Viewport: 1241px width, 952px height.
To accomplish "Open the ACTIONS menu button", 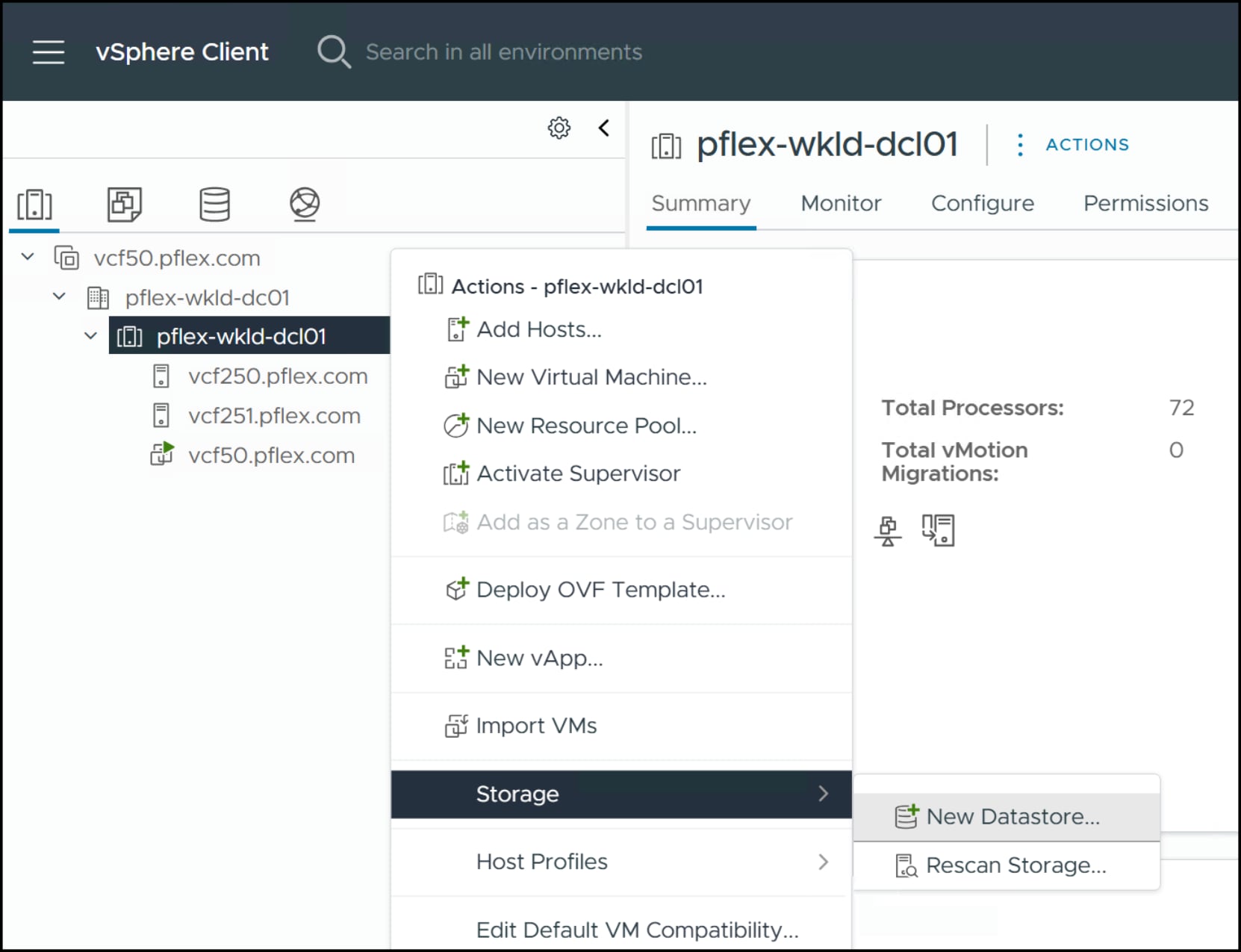I will [1087, 145].
